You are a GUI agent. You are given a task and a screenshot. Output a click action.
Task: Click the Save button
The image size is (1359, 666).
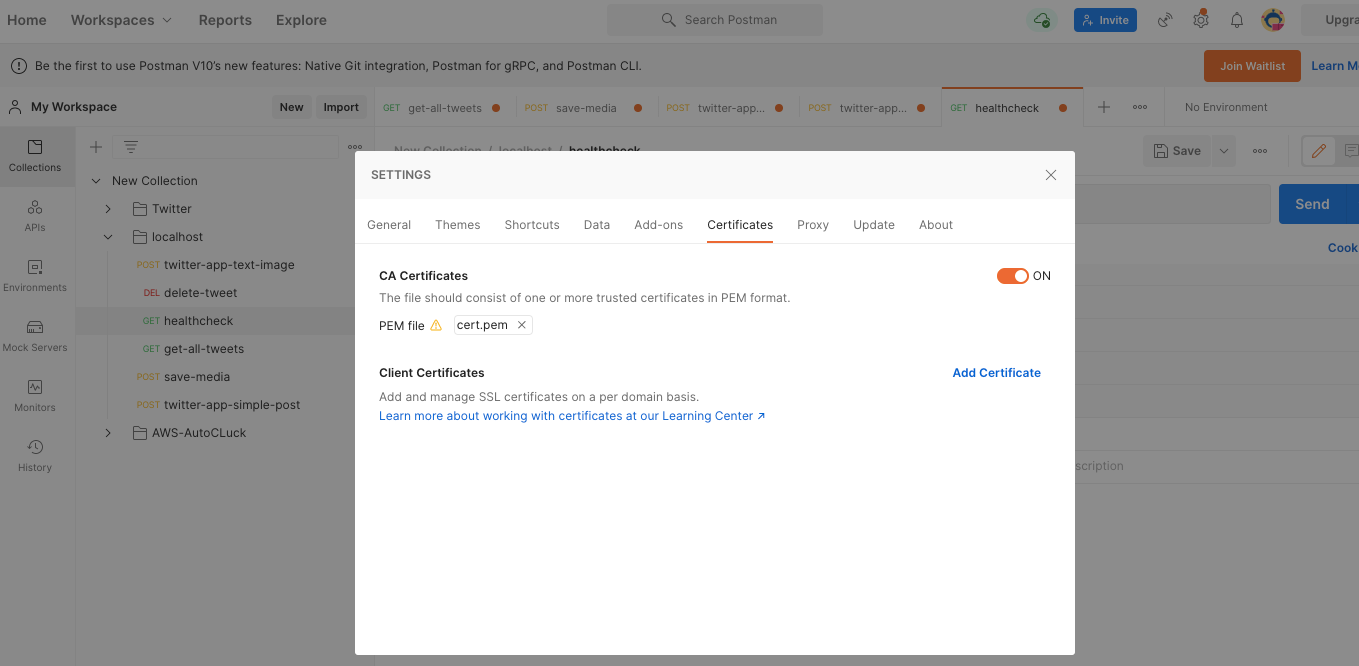(x=1177, y=151)
